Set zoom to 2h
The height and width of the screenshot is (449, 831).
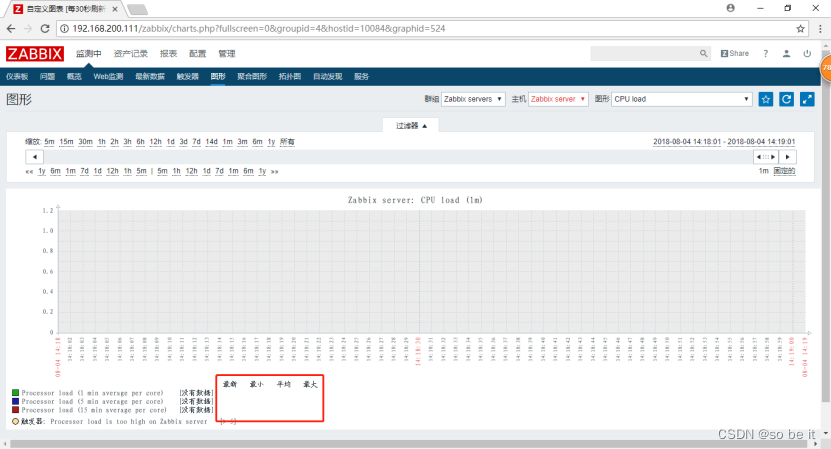pos(114,142)
